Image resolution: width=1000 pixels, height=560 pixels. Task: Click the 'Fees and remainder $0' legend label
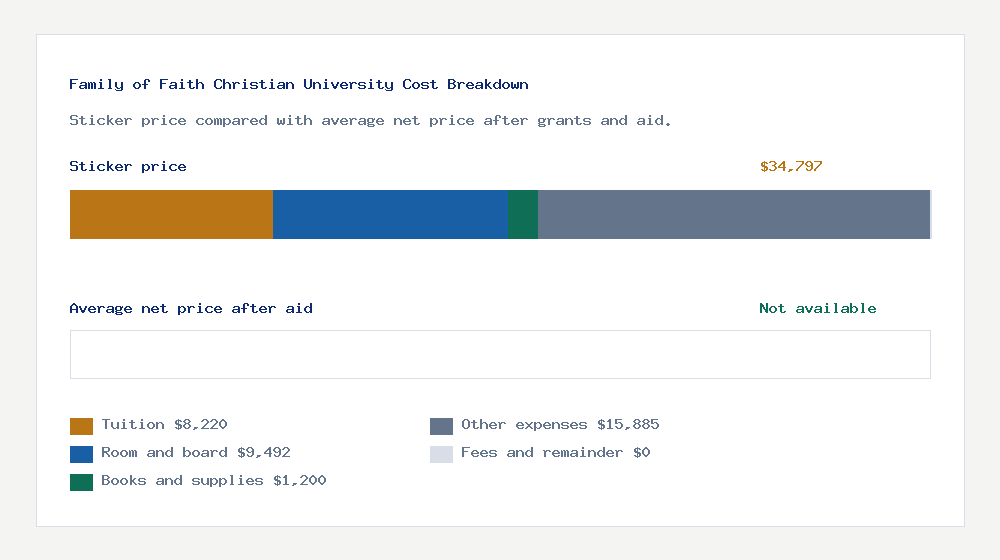point(555,453)
